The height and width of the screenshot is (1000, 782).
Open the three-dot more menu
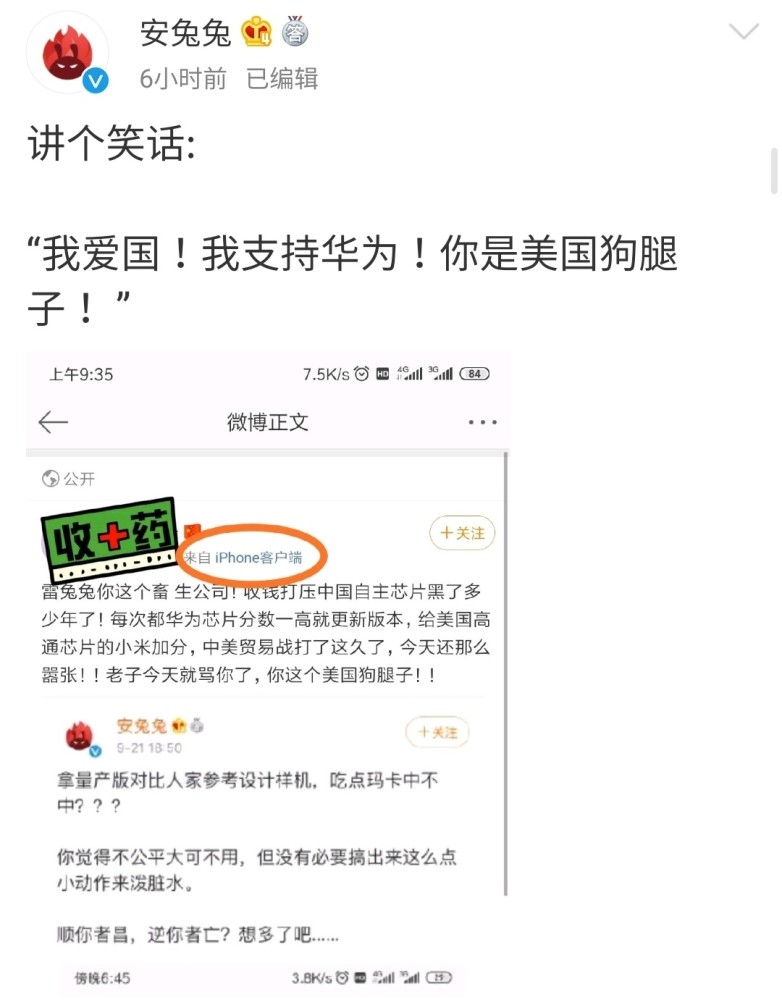coord(482,422)
